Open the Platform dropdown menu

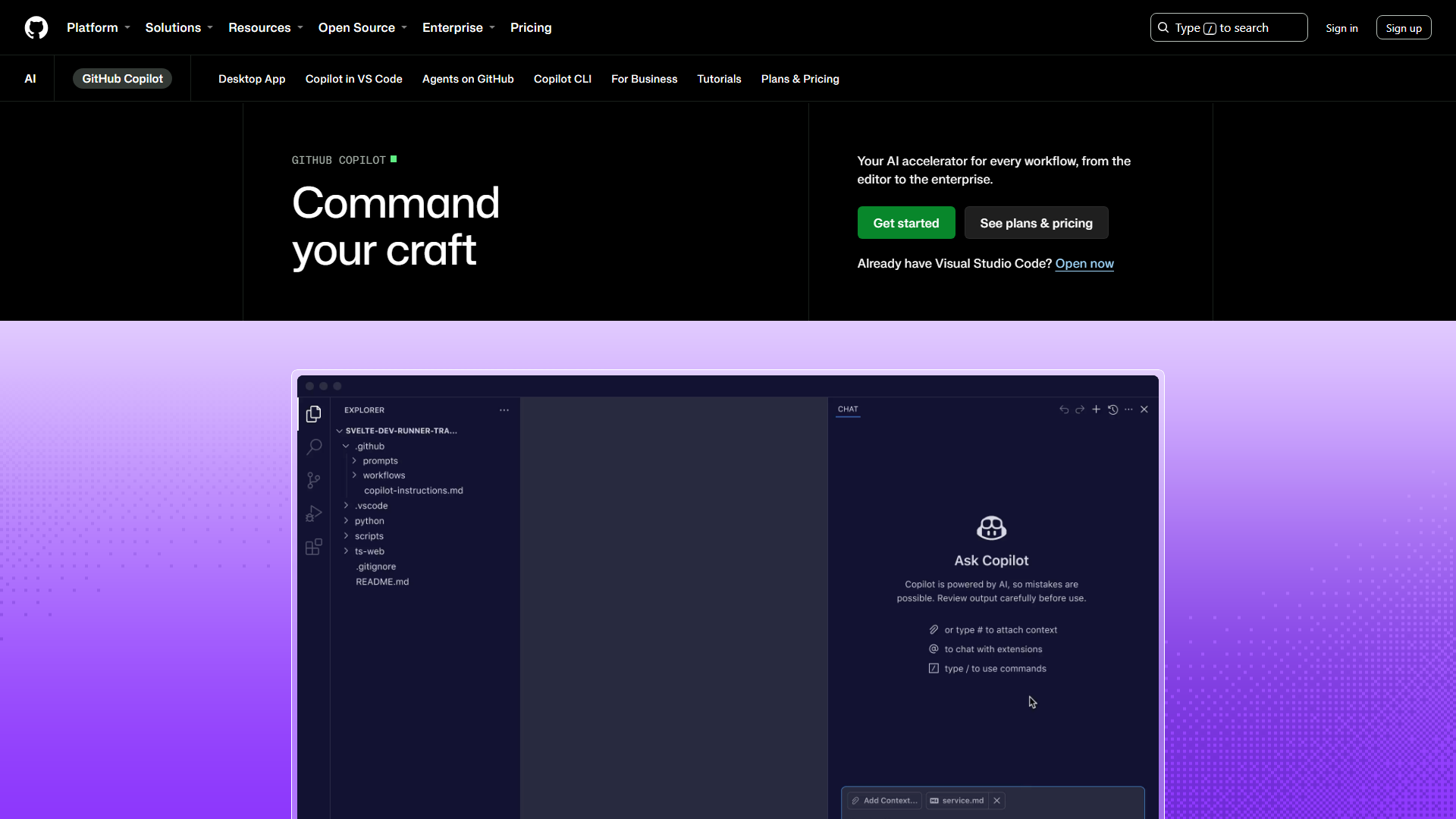click(x=99, y=27)
